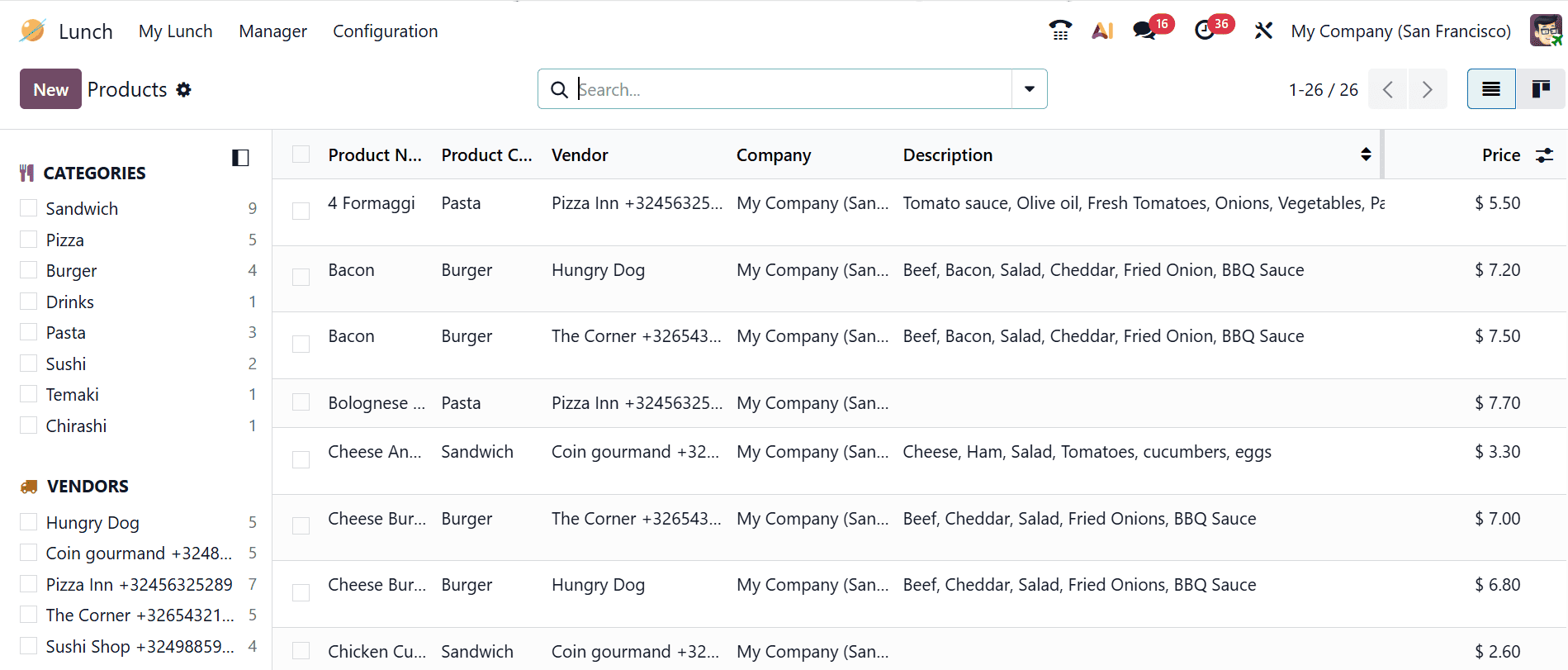The height and width of the screenshot is (670, 1568).
Task: Check the Burger category filter
Action: click(29, 270)
